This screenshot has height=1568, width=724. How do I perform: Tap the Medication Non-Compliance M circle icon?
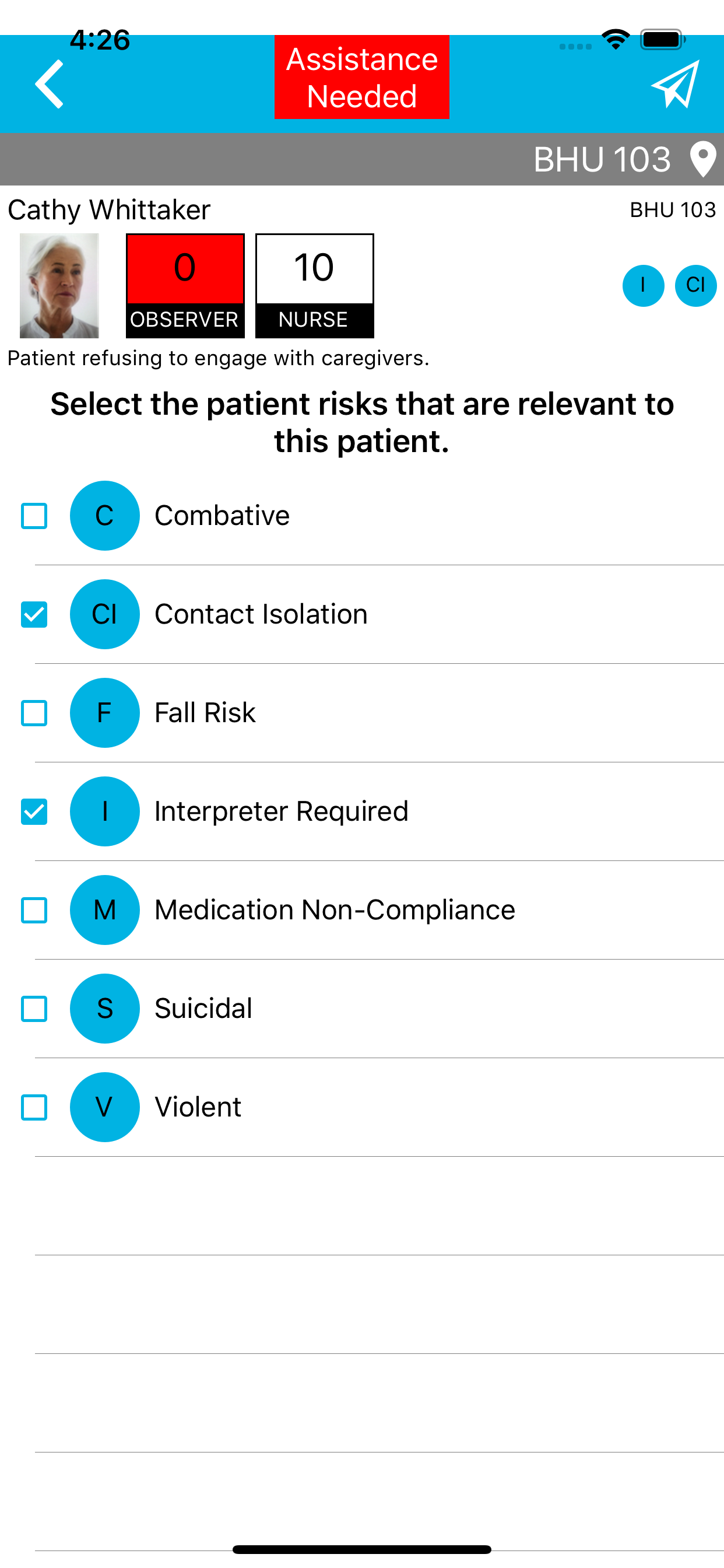(105, 910)
